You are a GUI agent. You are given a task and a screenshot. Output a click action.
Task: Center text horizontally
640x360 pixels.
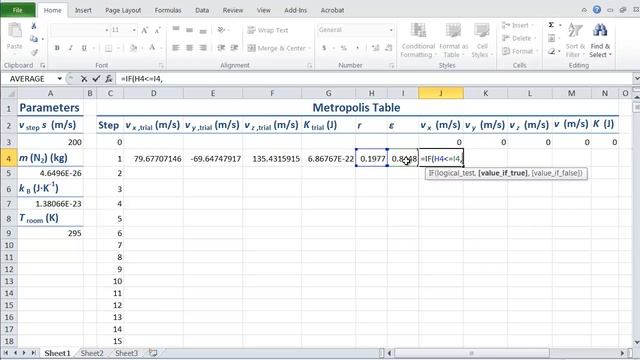point(189,48)
